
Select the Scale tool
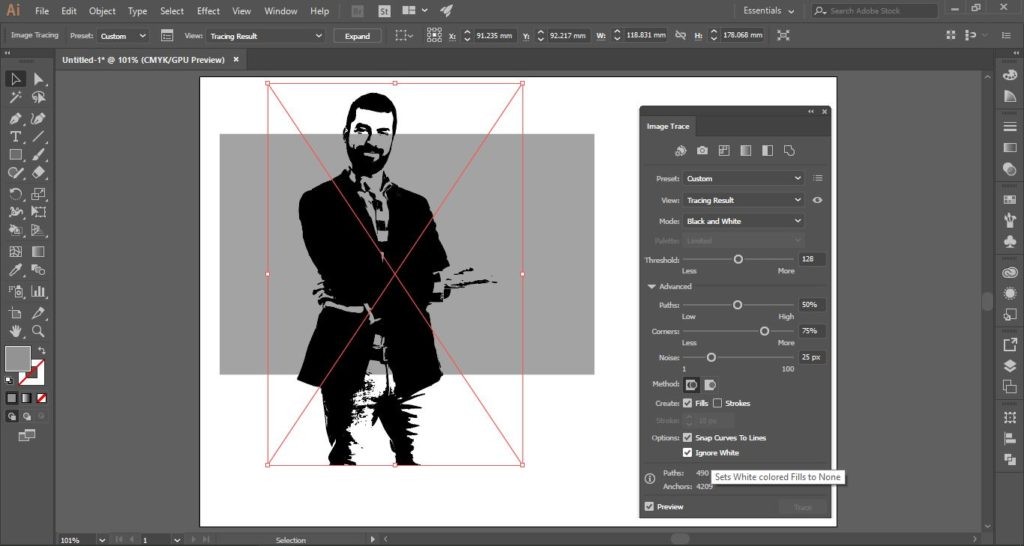[39, 194]
